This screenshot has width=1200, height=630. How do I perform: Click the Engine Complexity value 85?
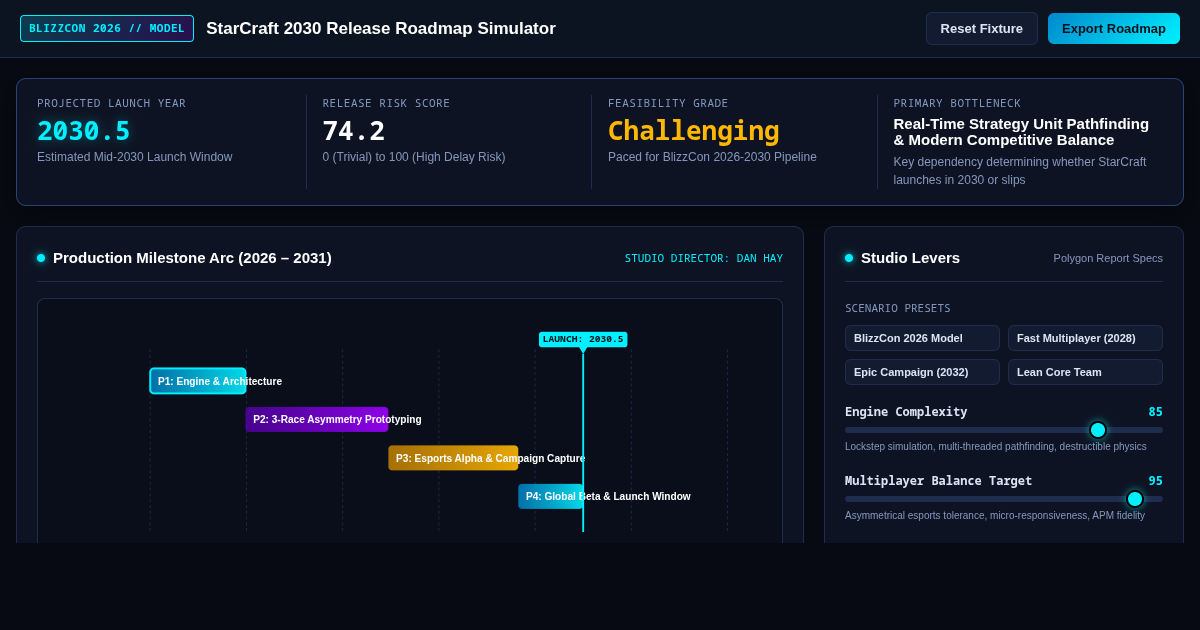click(1155, 412)
